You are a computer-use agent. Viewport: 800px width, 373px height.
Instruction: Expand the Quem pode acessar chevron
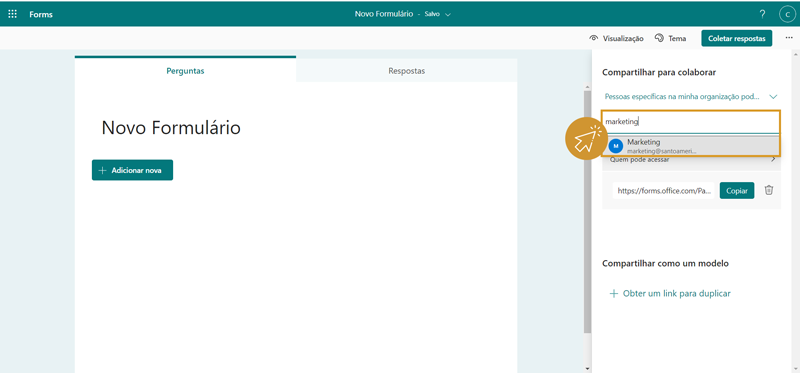pos(773,160)
